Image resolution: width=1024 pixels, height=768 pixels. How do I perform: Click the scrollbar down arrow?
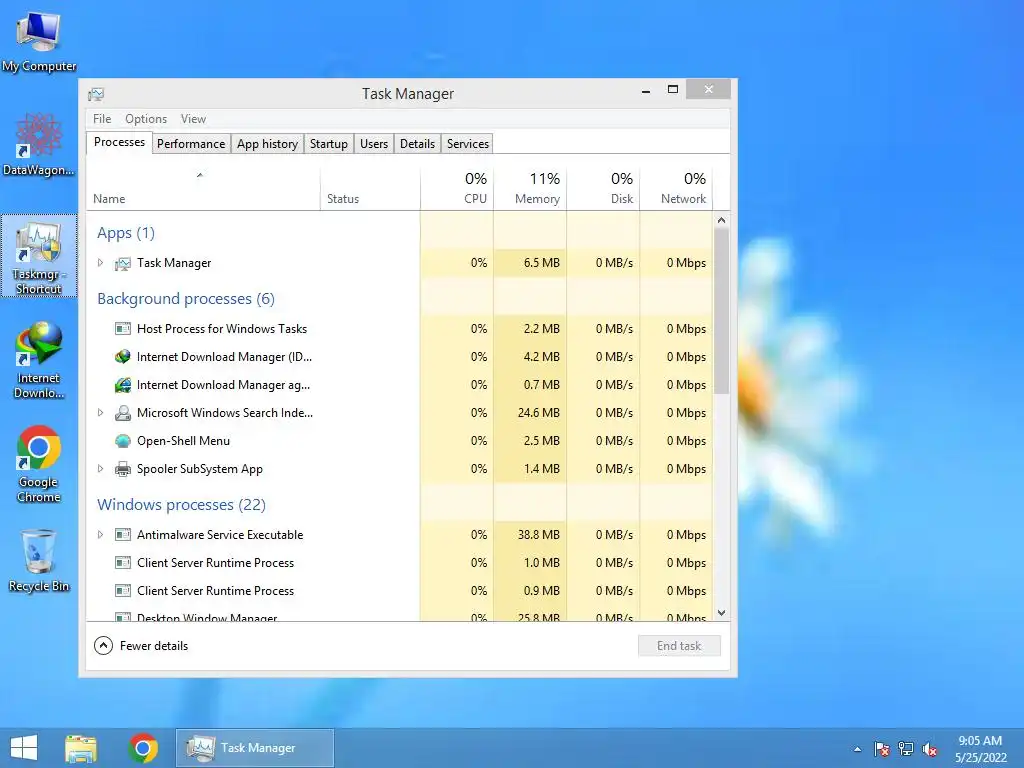pyautogui.click(x=721, y=613)
